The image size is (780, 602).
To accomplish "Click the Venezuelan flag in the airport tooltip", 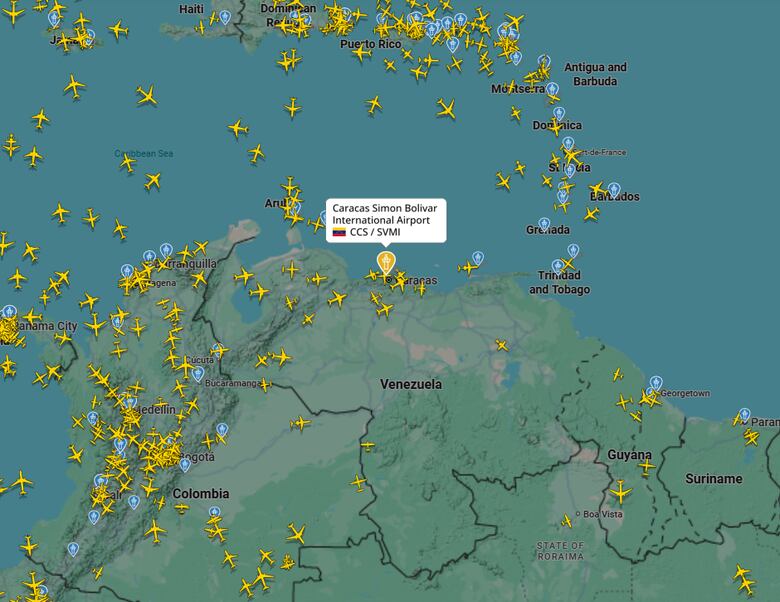I will (x=339, y=232).
